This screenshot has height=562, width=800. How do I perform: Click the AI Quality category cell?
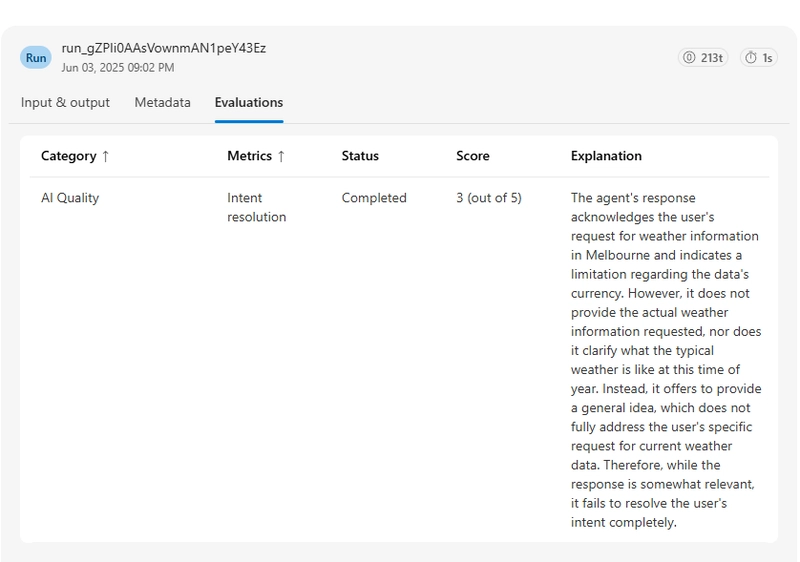tap(70, 198)
